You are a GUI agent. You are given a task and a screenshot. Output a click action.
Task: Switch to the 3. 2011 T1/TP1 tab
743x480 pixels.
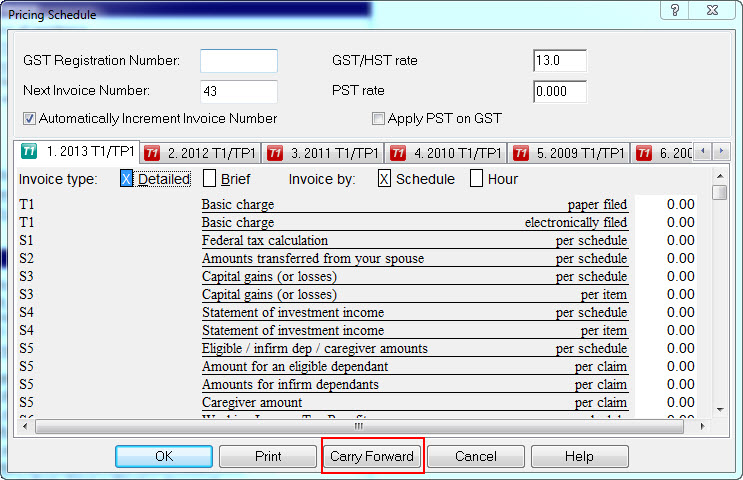pos(323,153)
